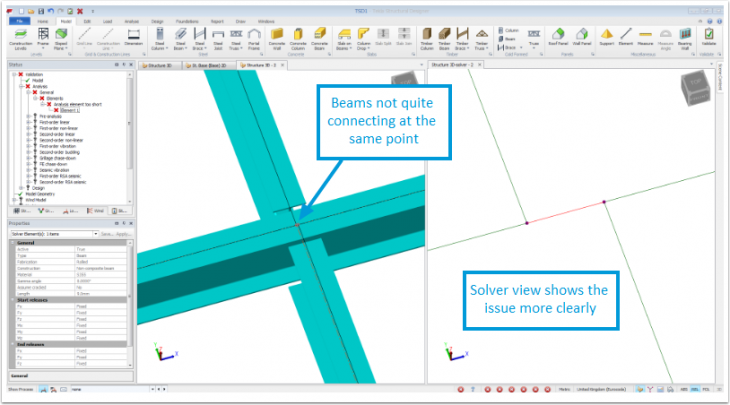Viewport: 730px width, 405px height.
Task: Select 'Analysis element too short' tree item
Action: point(74,104)
